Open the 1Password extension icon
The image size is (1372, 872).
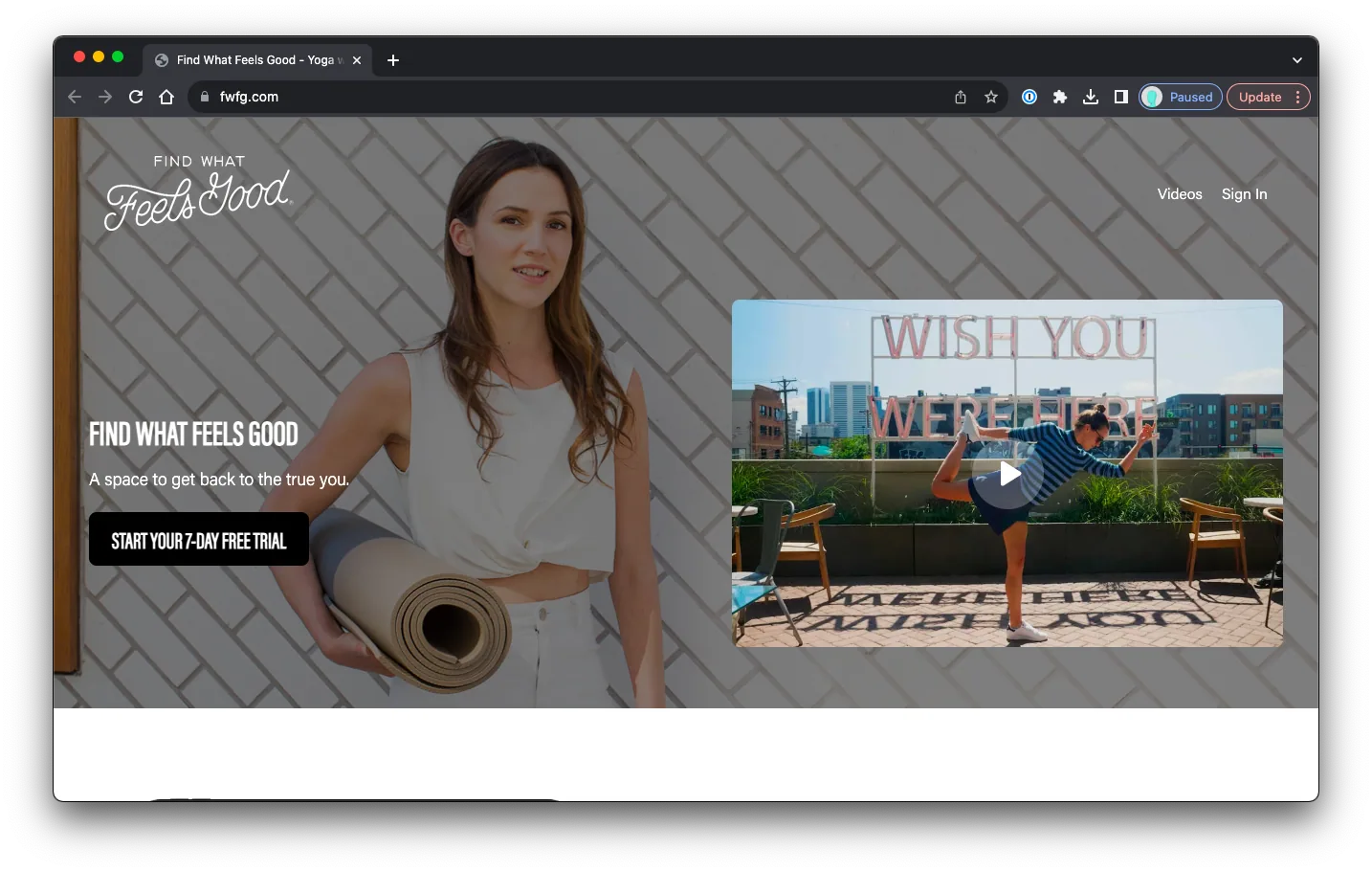[x=1029, y=97]
